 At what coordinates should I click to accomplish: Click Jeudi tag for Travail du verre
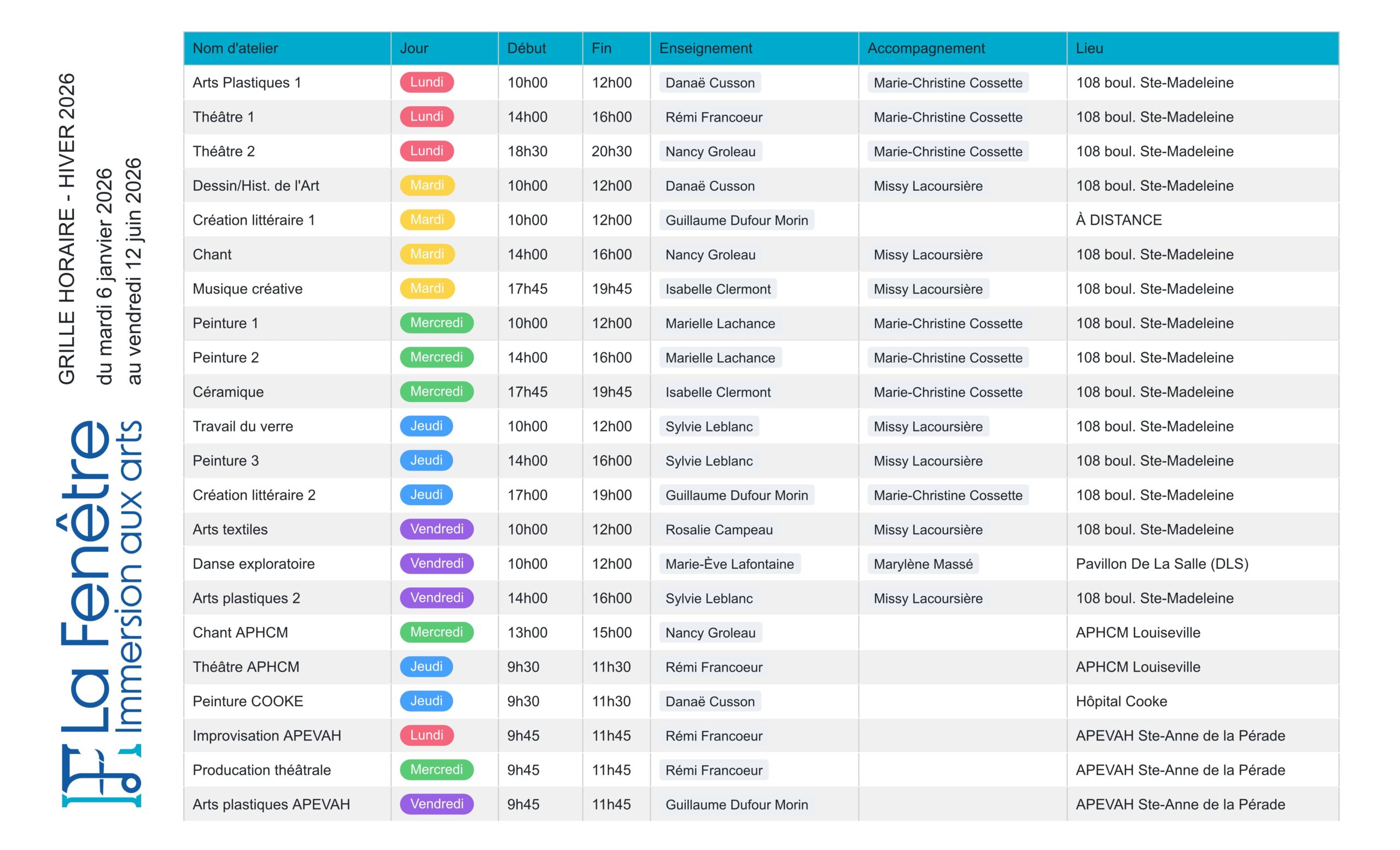[425, 426]
